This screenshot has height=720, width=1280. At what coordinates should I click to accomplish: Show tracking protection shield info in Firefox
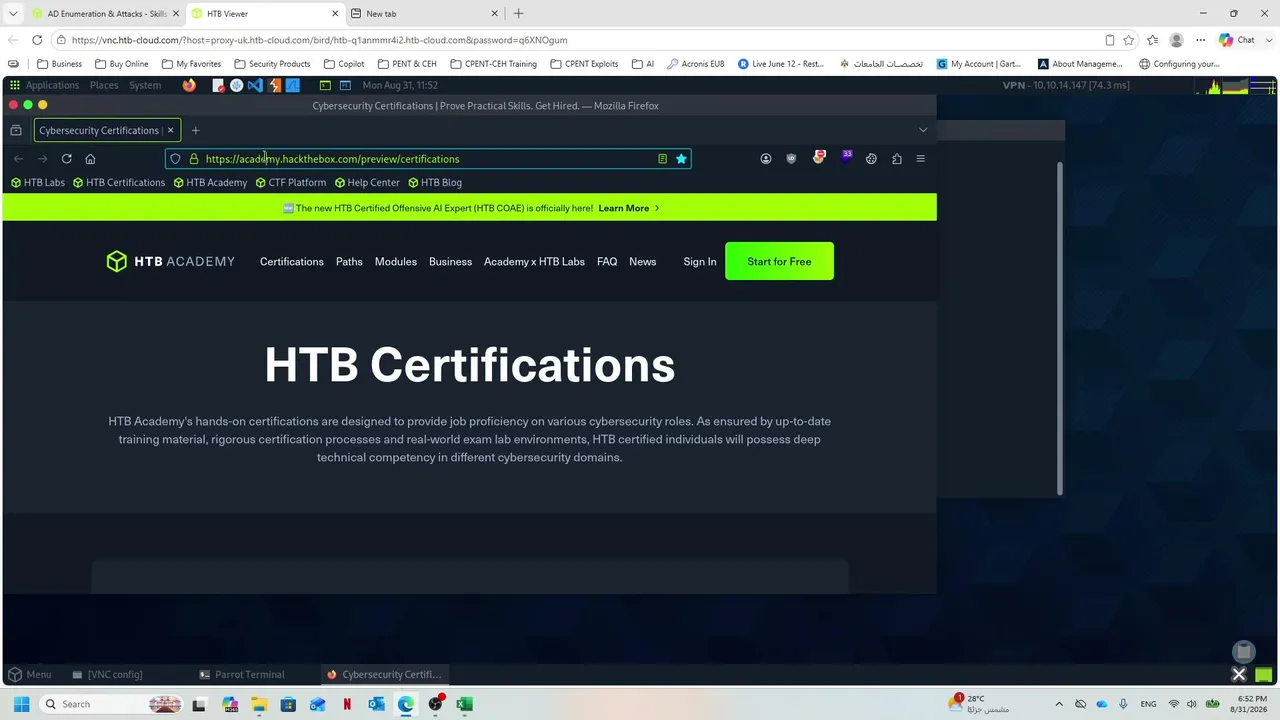click(176, 159)
